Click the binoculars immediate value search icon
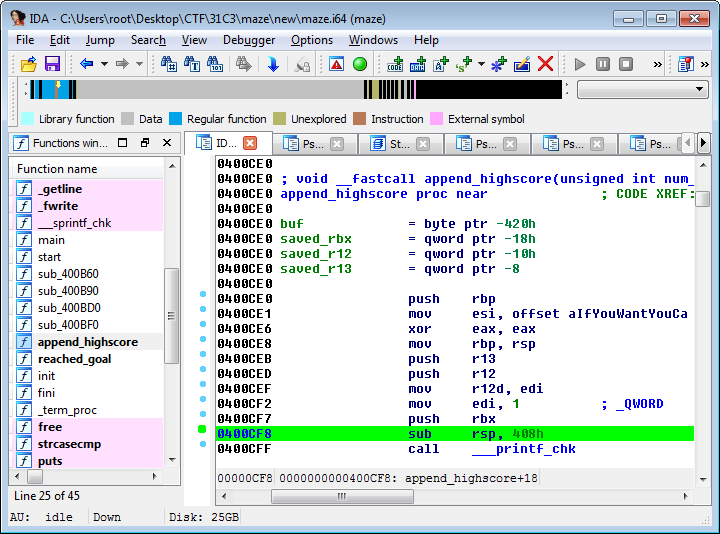Screen dimensions: 720x534 [214, 64]
